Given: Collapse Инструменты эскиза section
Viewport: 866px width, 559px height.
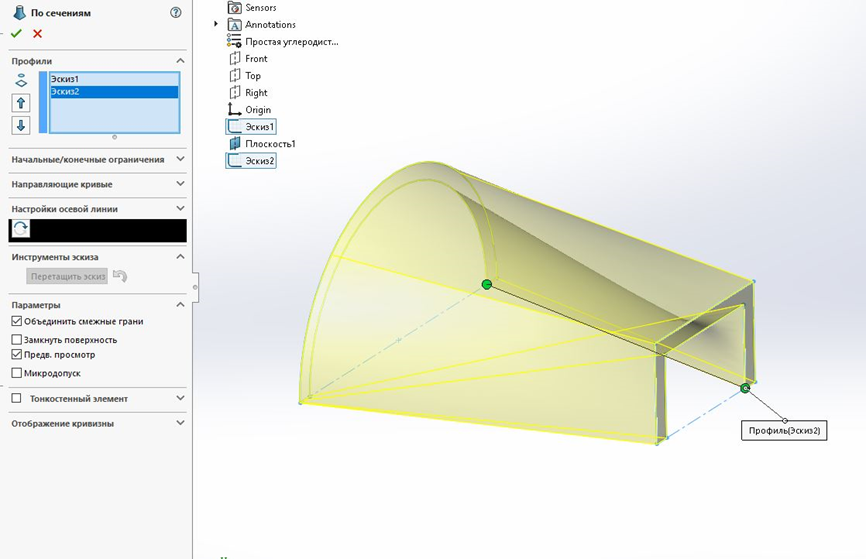Looking at the screenshot, I should pyautogui.click(x=180, y=257).
